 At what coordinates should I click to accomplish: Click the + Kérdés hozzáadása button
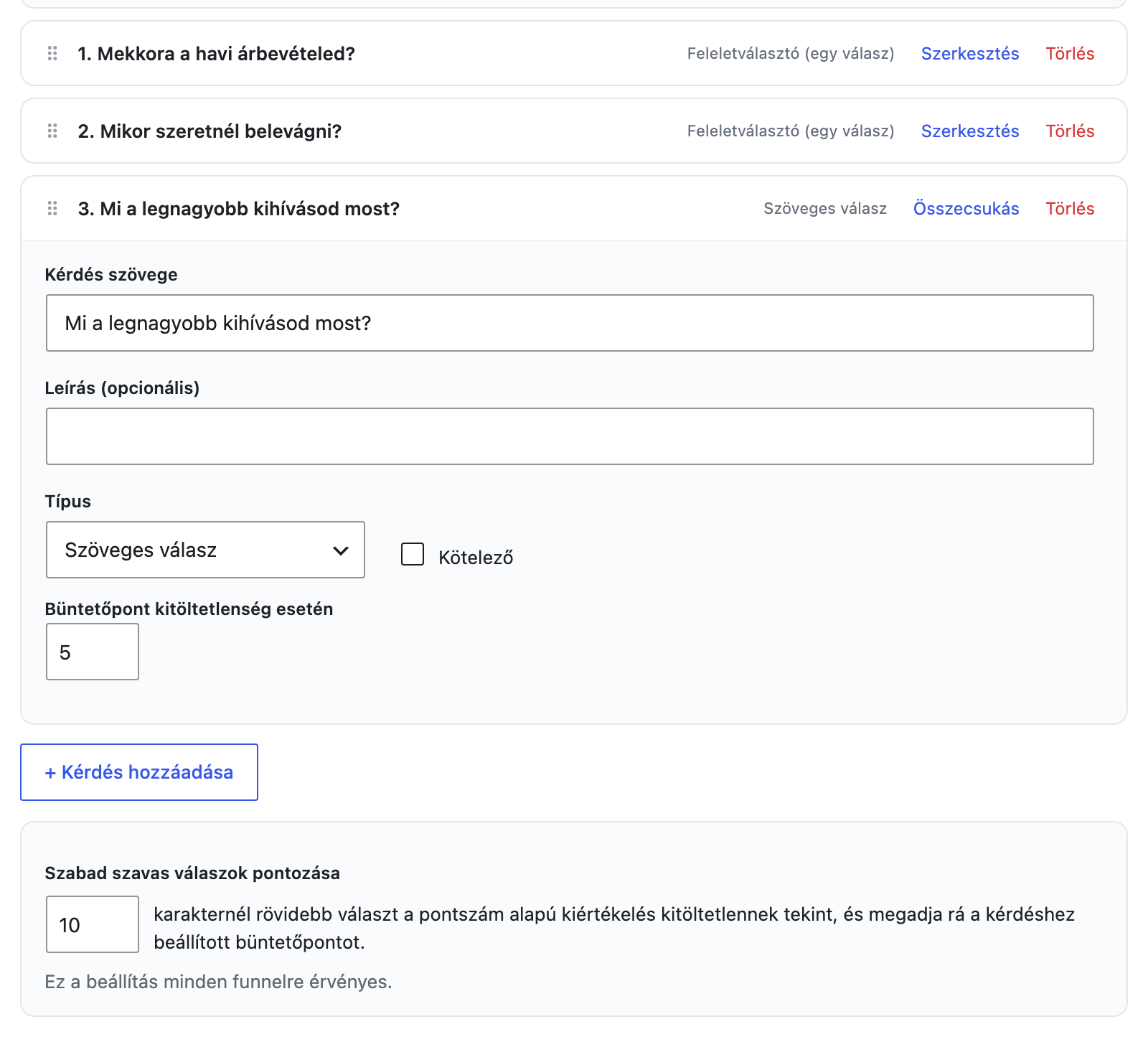pyautogui.click(x=139, y=772)
